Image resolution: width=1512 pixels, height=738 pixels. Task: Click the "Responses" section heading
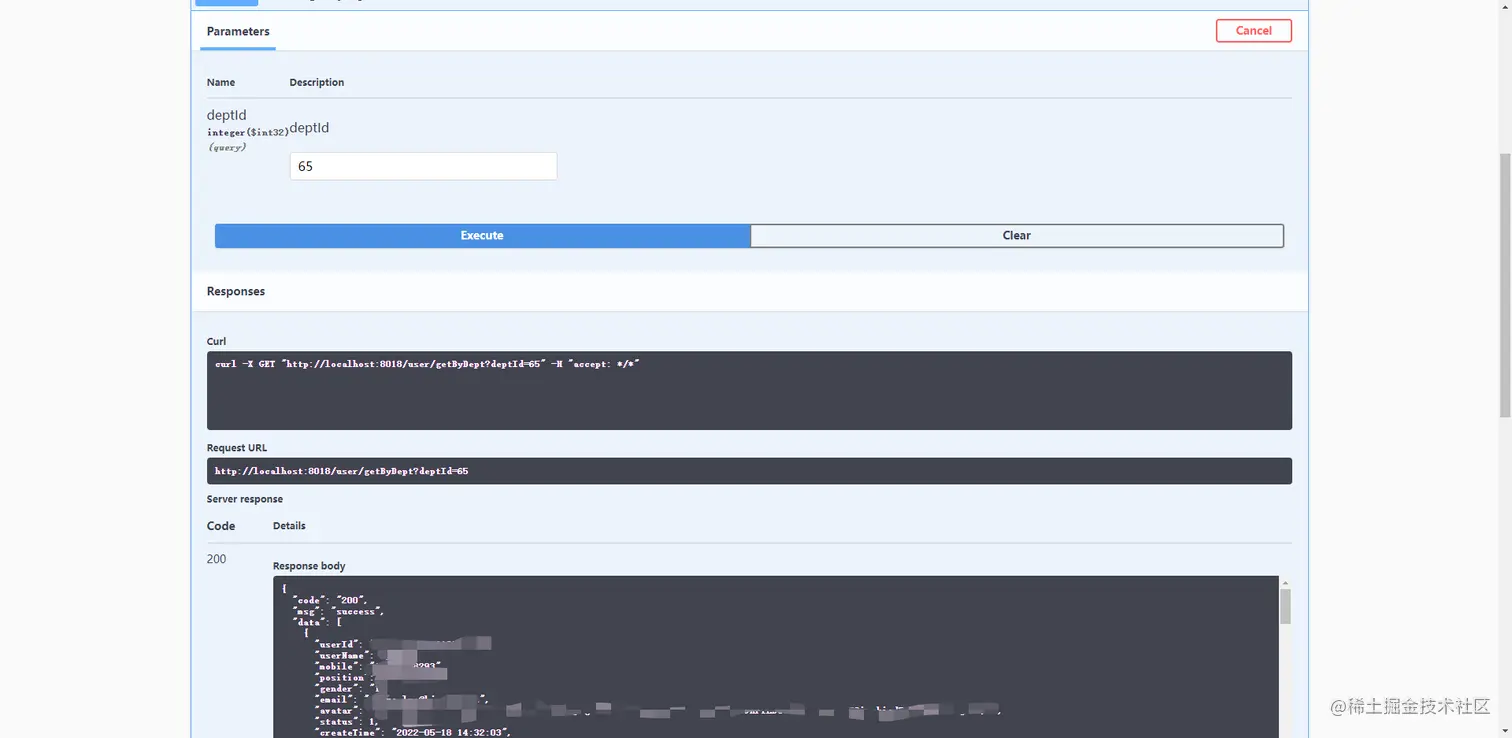(x=236, y=291)
